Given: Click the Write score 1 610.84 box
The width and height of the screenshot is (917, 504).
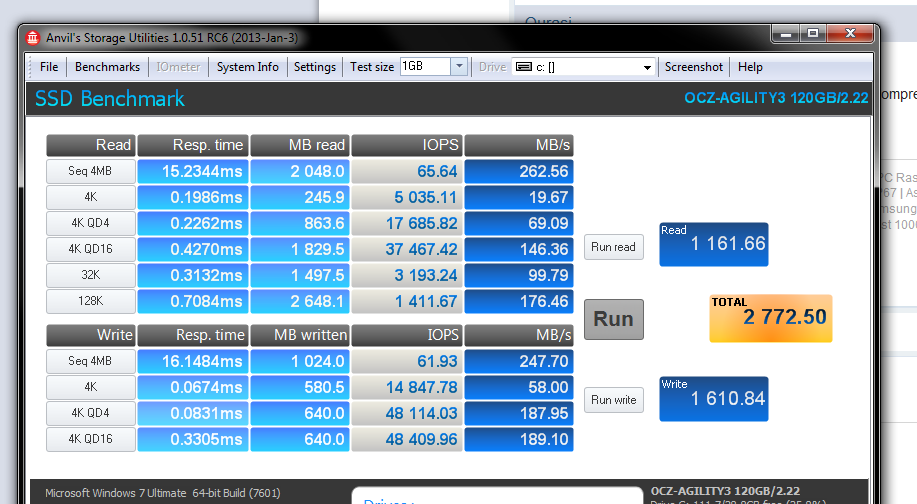Looking at the screenshot, I should tap(714, 399).
